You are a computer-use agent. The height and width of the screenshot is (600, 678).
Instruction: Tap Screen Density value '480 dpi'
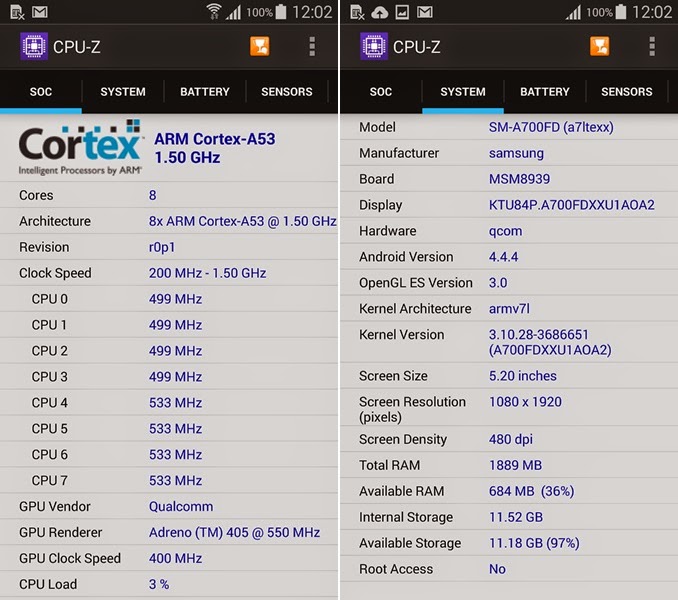click(x=511, y=439)
